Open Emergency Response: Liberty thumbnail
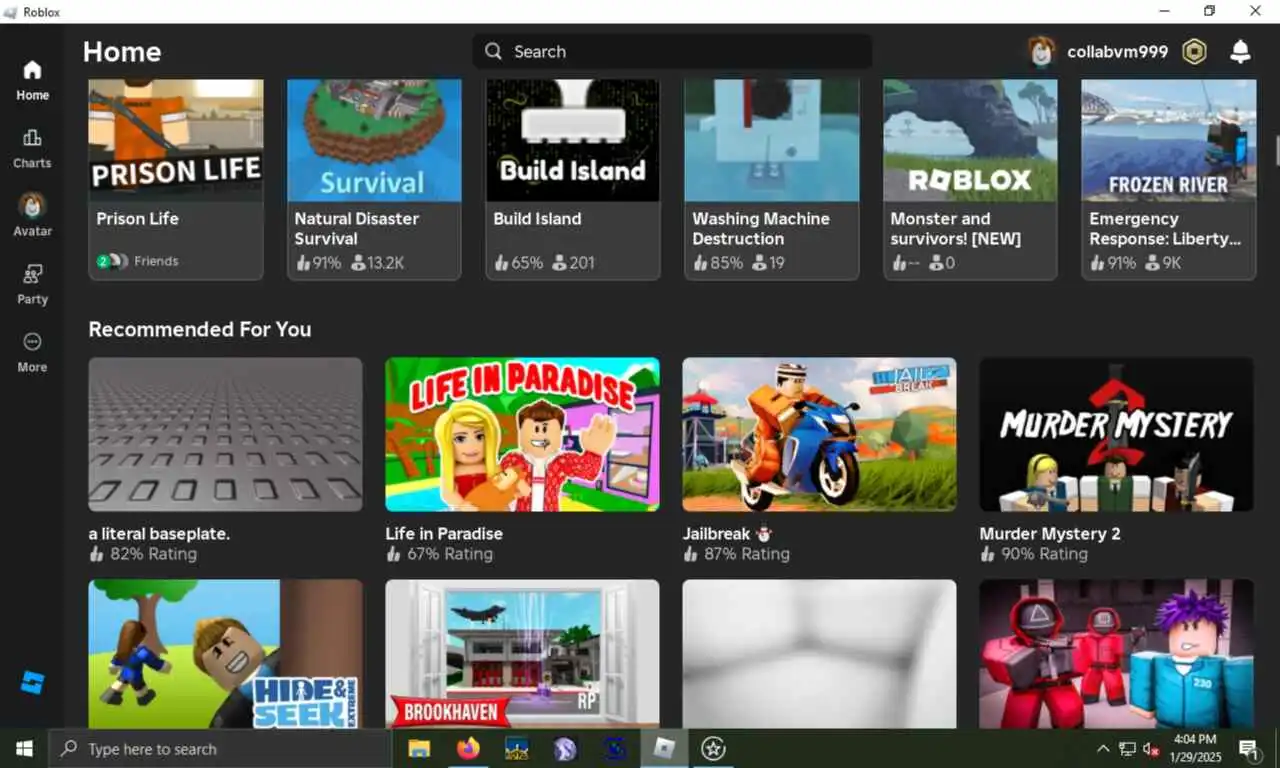The image size is (1280, 768). (x=1169, y=141)
